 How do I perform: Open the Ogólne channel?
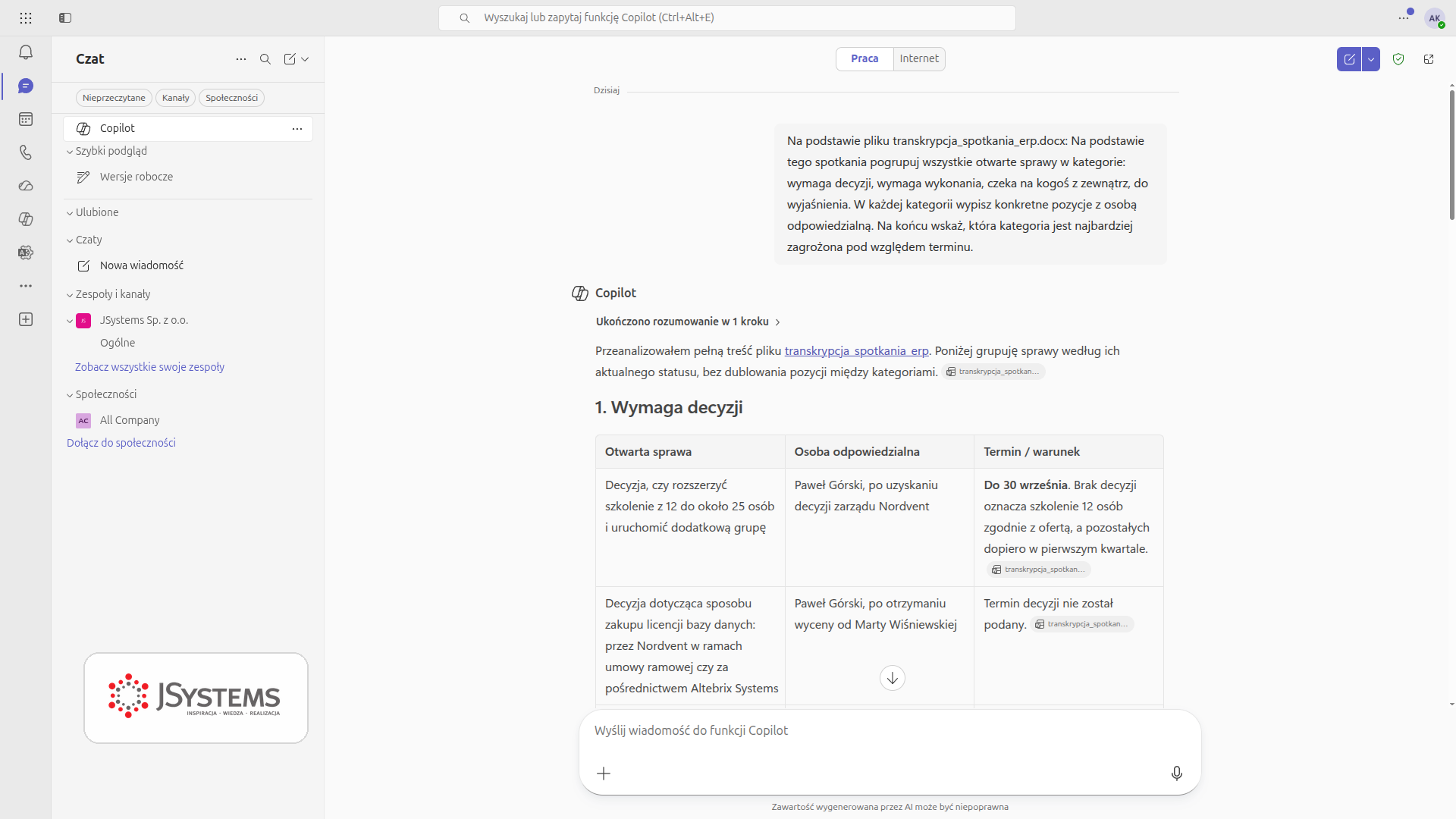coord(118,343)
